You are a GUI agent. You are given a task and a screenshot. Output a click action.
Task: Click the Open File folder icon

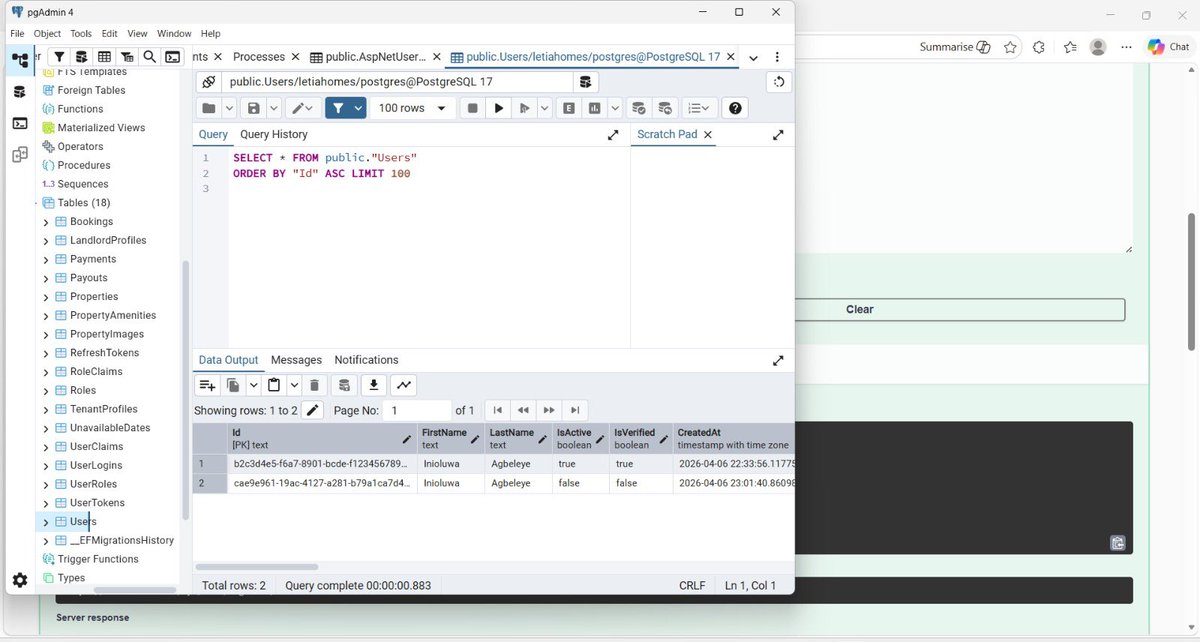209,108
